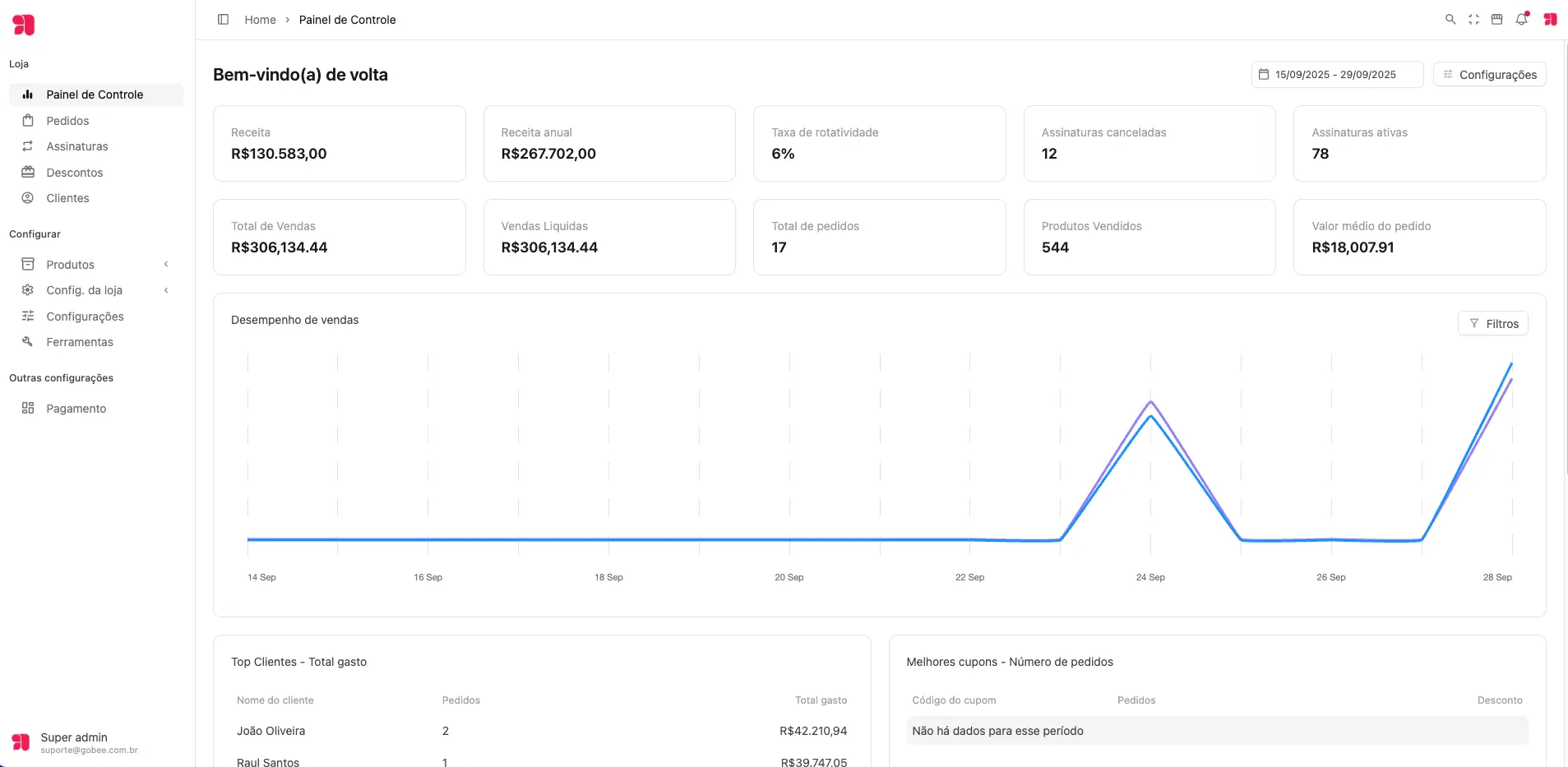Open the date range picker
Viewport: 1568px width, 767px height.
[1336, 75]
